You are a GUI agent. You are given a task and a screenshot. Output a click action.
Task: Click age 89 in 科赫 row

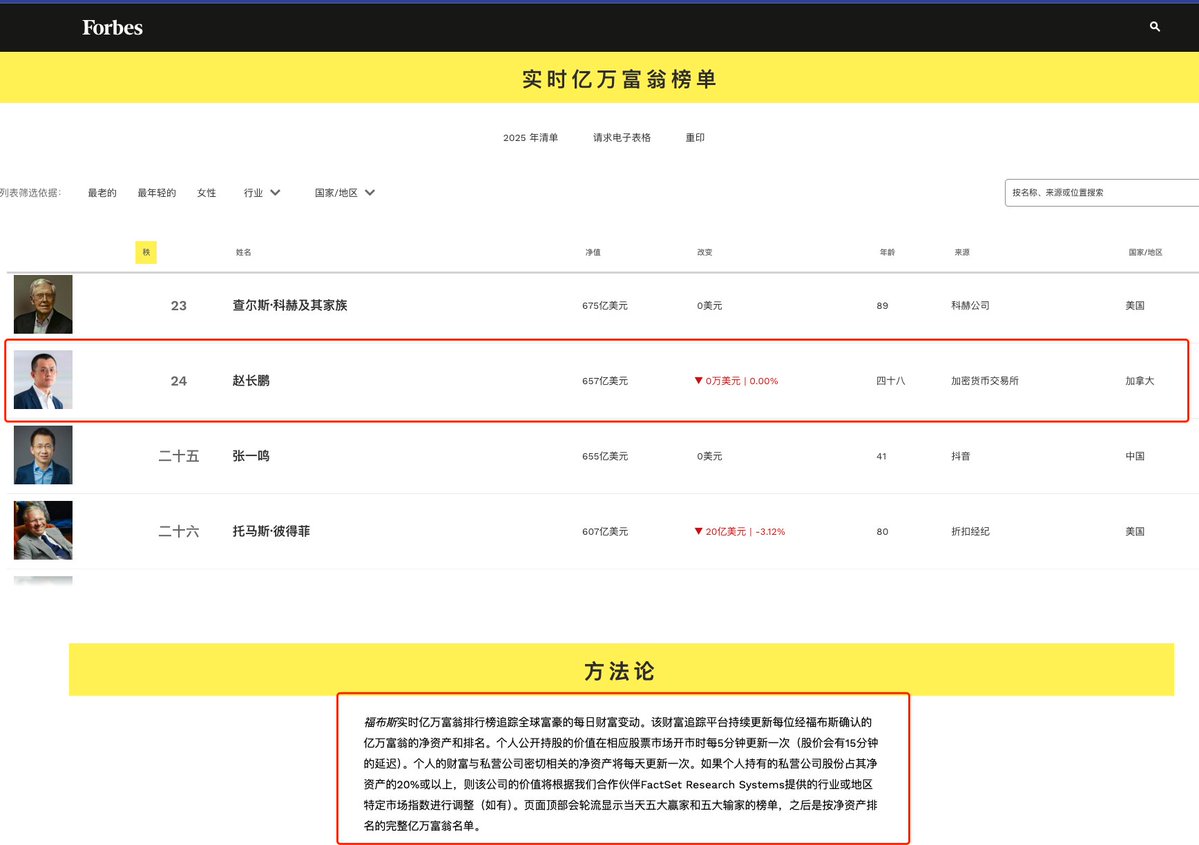tap(882, 306)
